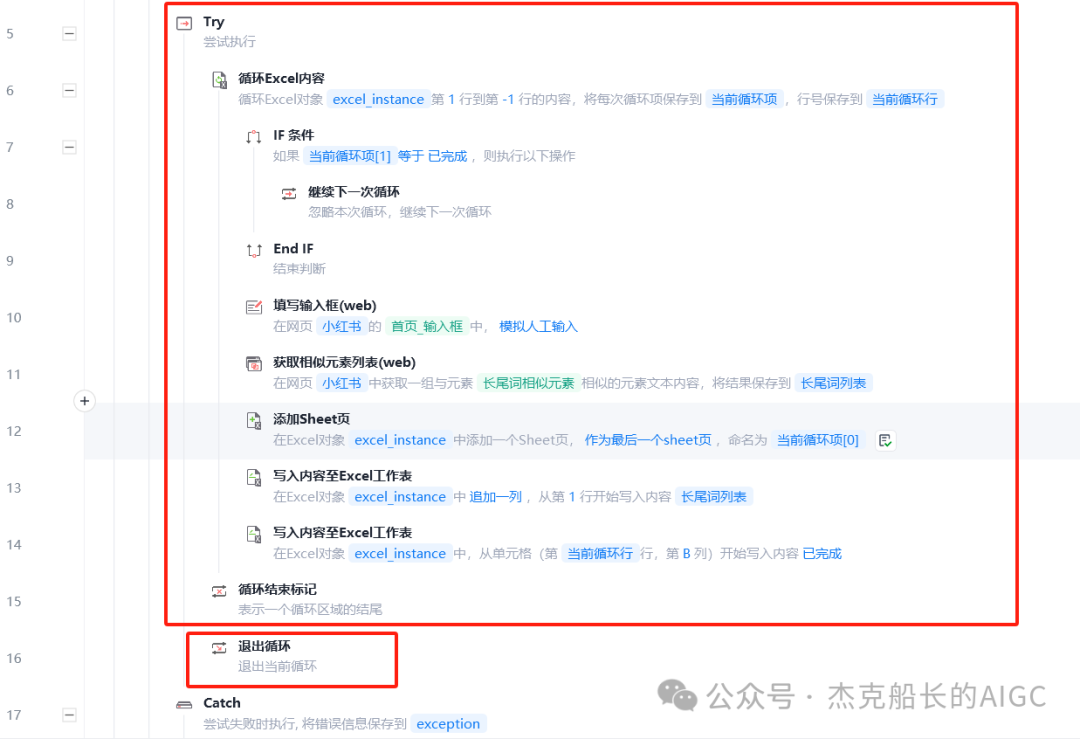This screenshot has width=1080, height=739.
Task: Click the 退出循环 step icon
Action: point(219,647)
